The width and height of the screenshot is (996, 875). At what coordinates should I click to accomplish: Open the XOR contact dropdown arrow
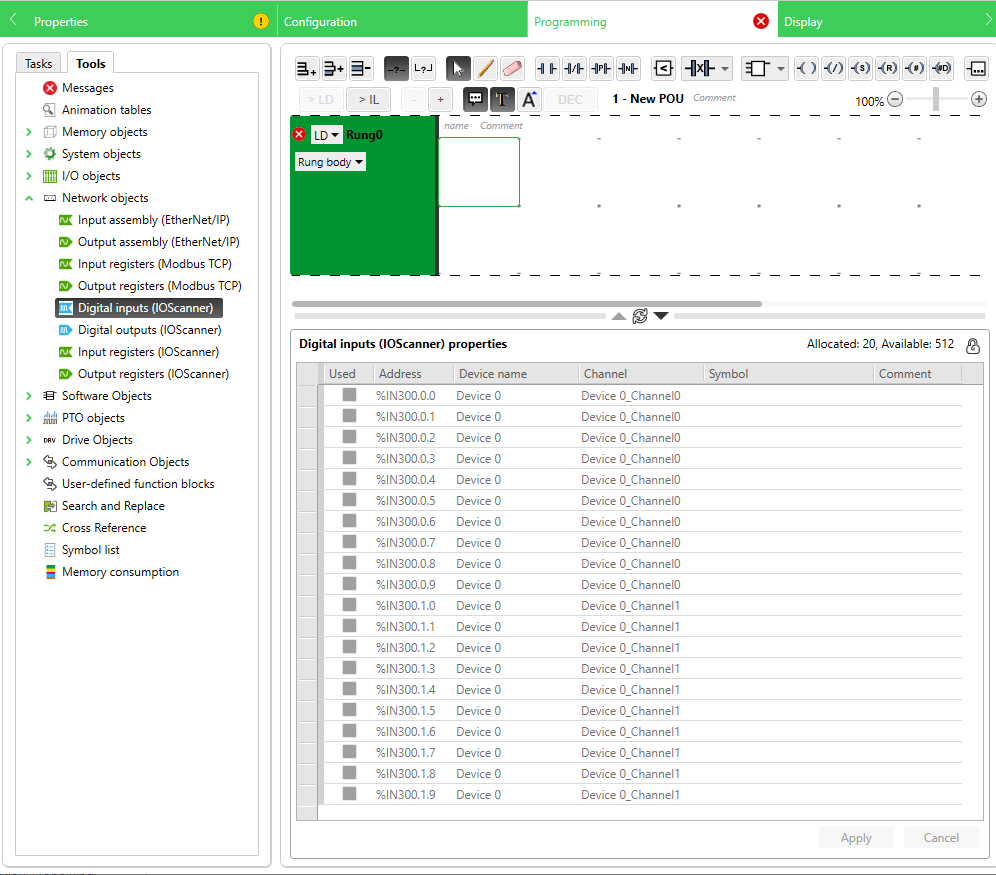coord(725,69)
